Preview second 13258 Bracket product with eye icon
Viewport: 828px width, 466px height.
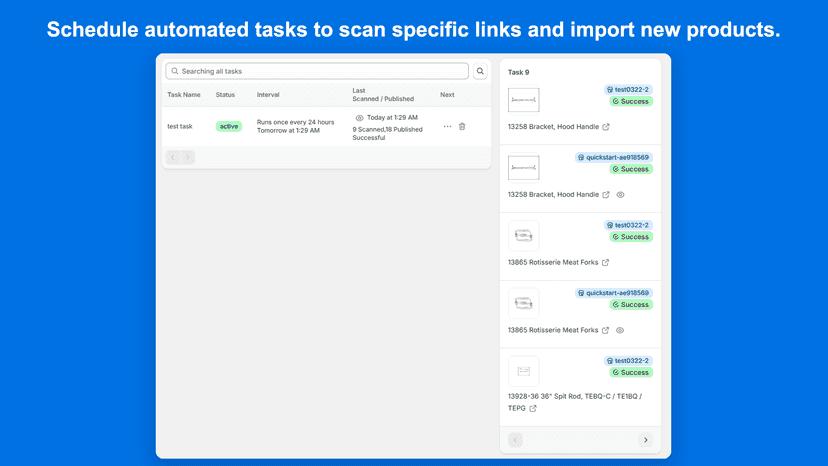coord(620,194)
